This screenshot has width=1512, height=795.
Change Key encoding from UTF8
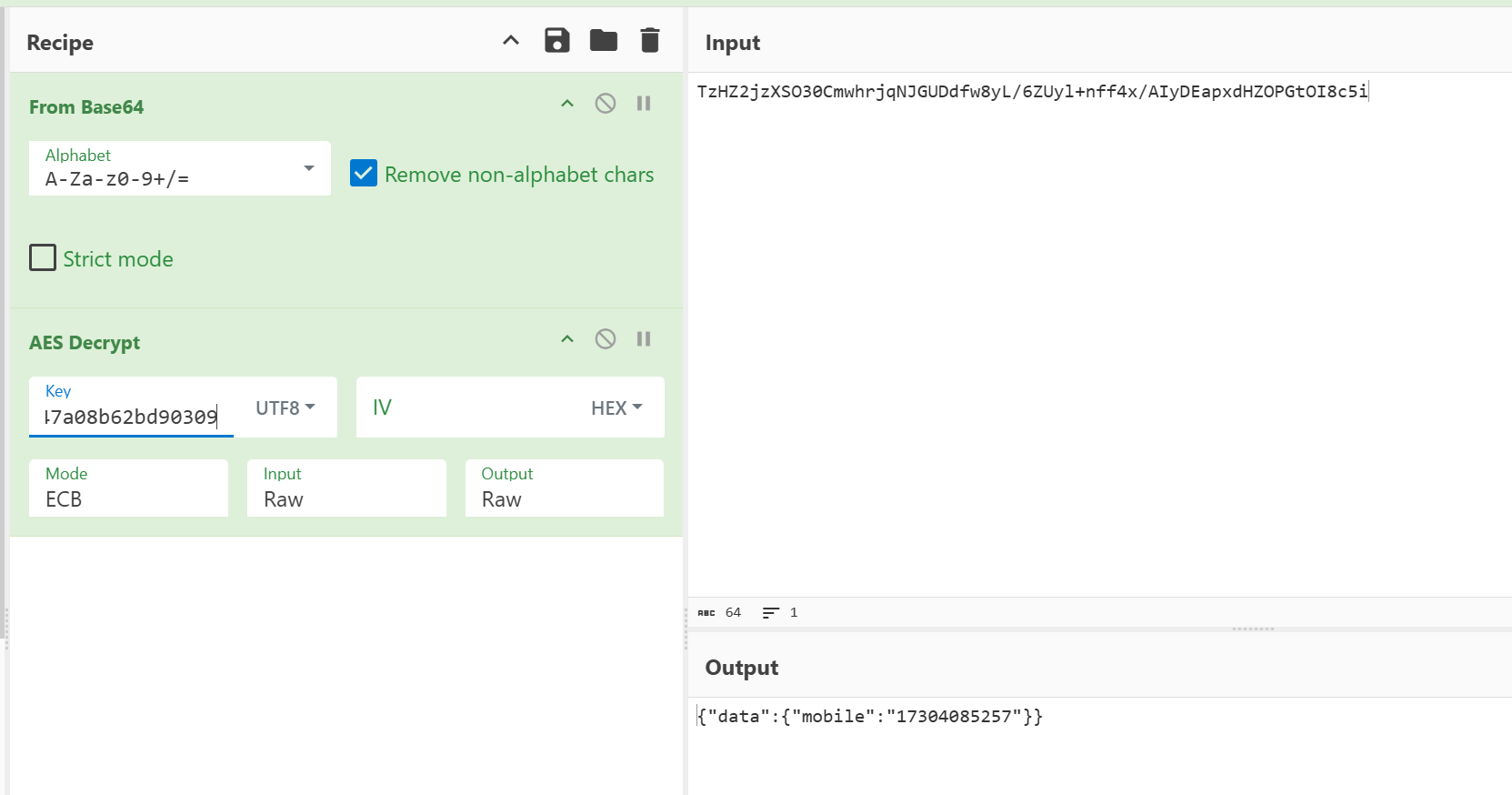(285, 408)
